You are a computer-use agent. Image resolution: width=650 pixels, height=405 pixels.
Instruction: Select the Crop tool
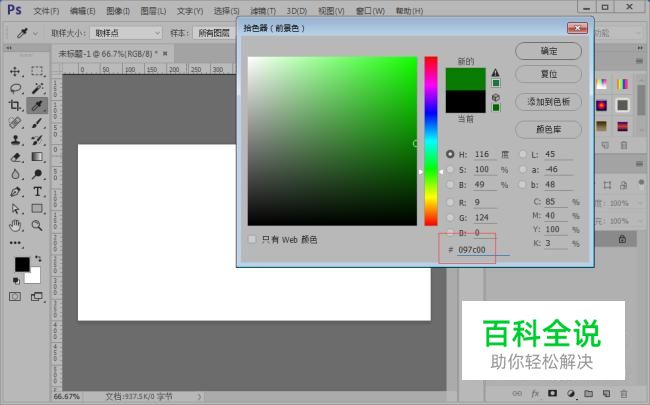15,105
